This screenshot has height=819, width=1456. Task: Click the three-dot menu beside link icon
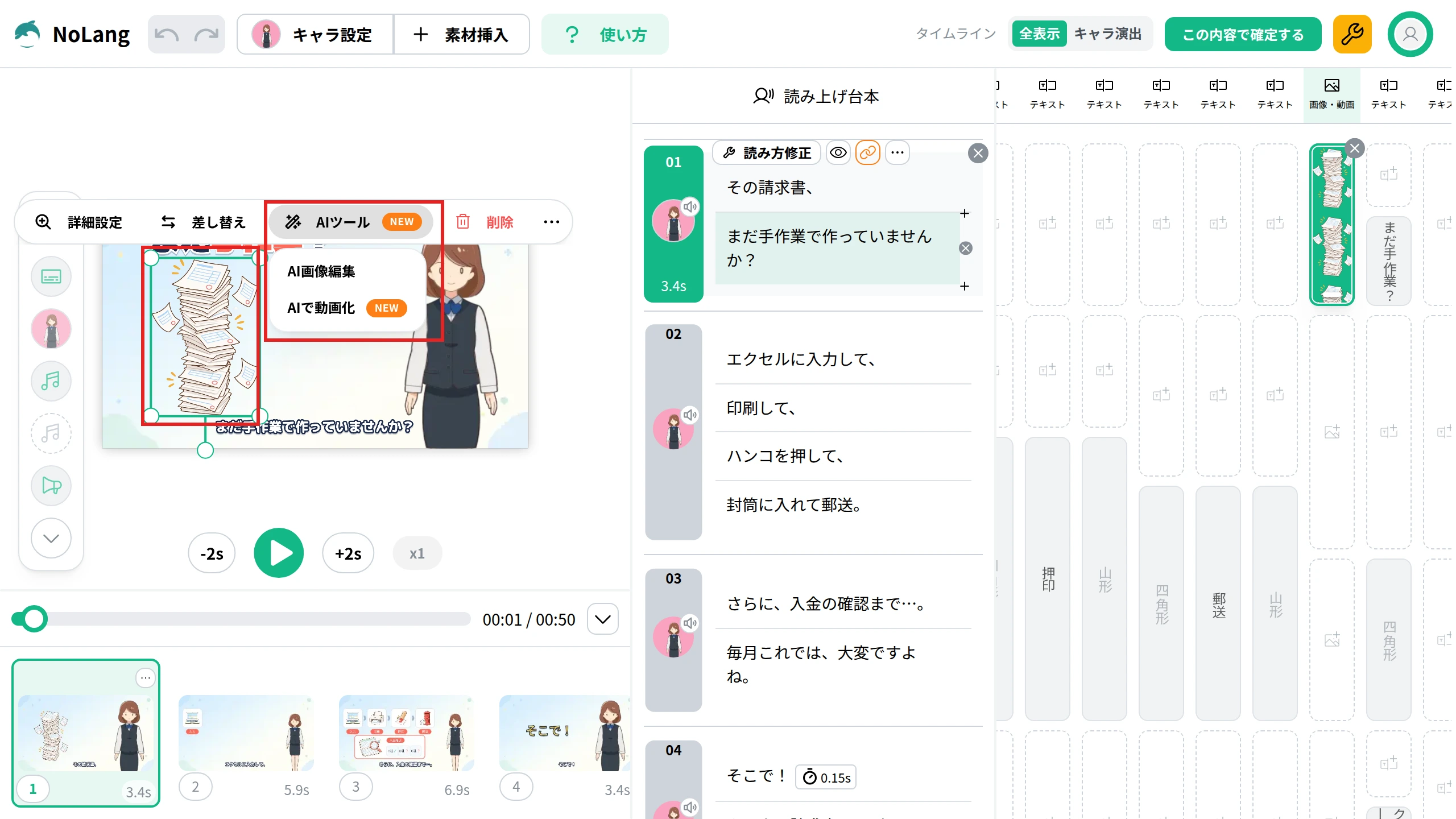(897, 152)
